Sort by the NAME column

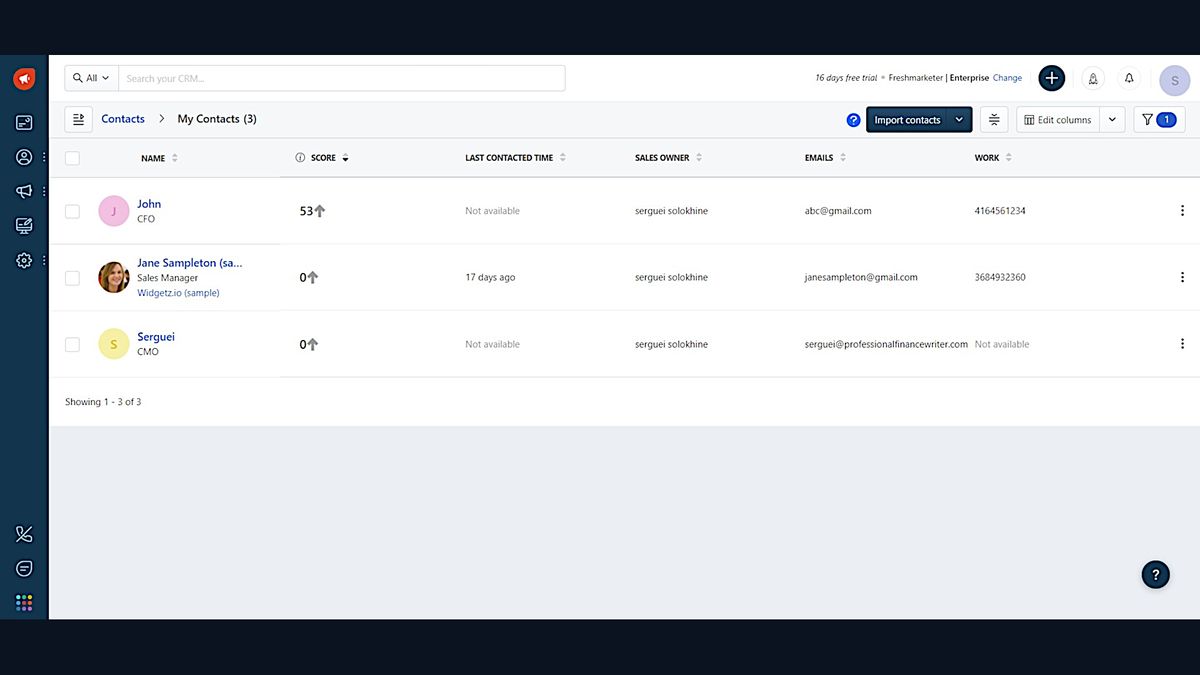(159, 158)
